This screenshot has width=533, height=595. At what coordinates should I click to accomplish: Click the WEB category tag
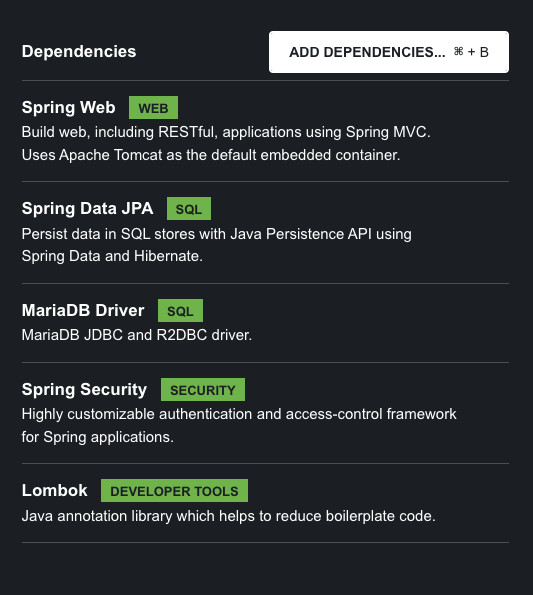pos(153,108)
